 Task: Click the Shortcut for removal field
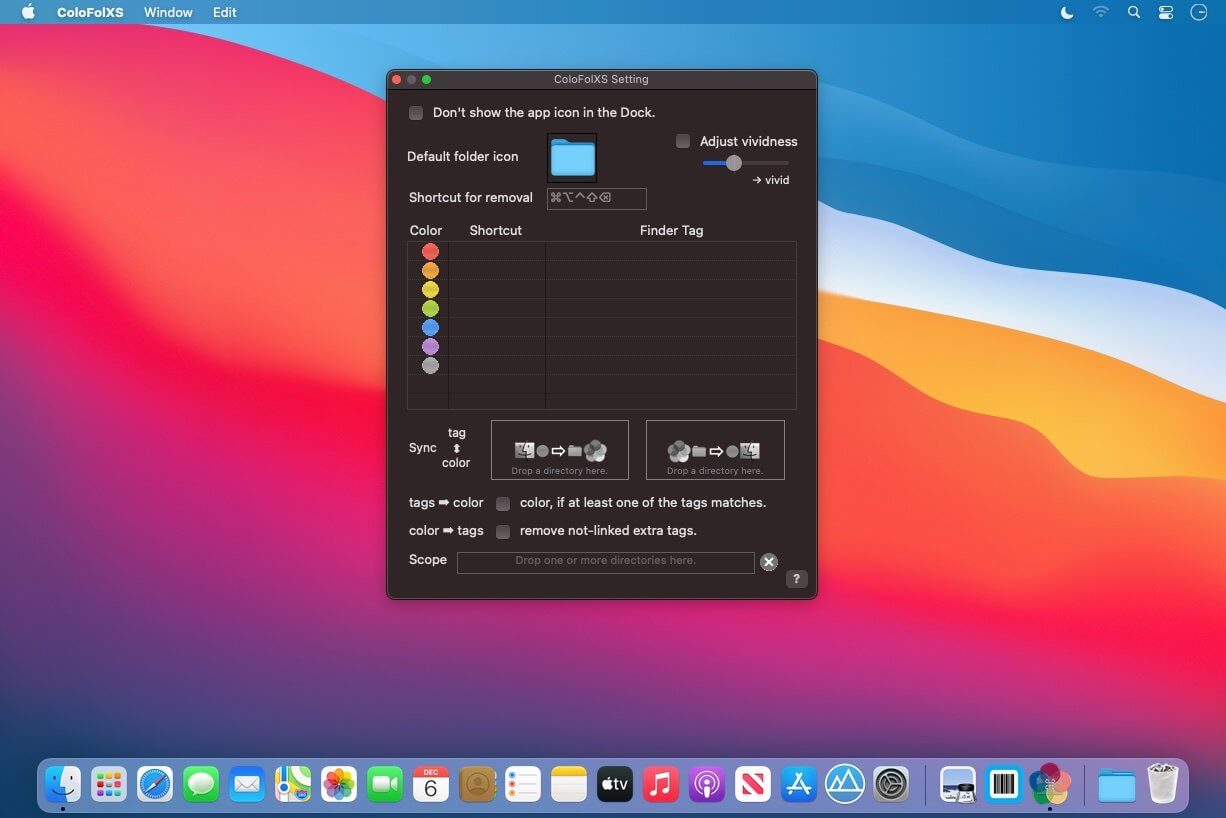[596, 198]
